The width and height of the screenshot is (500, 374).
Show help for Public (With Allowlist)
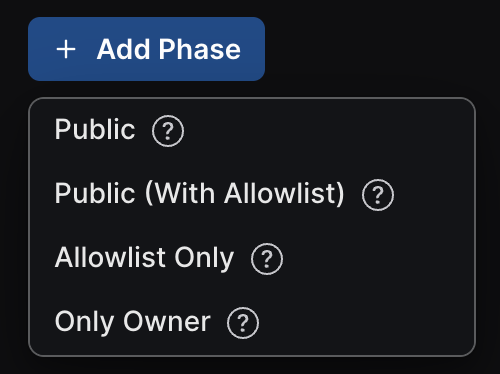coord(378,195)
